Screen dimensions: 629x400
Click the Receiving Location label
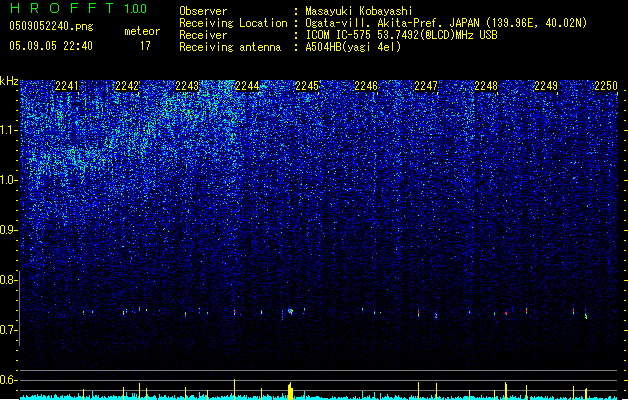coord(233,23)
